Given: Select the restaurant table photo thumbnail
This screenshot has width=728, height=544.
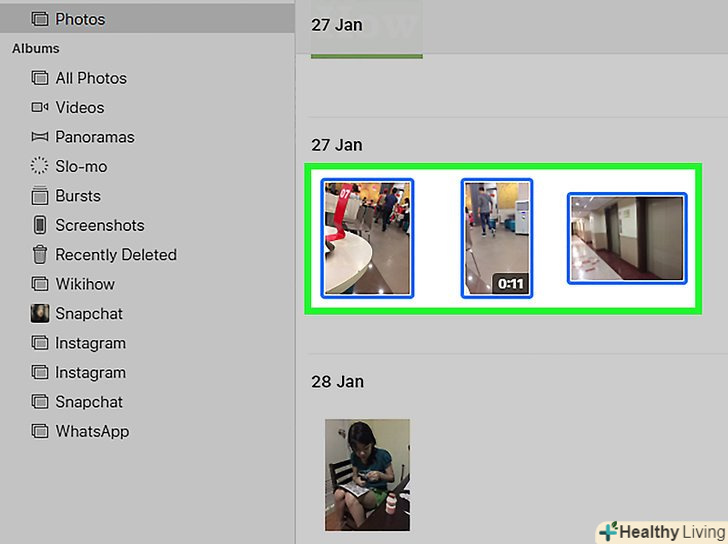Looking at the screenshot, I should 367,238.
